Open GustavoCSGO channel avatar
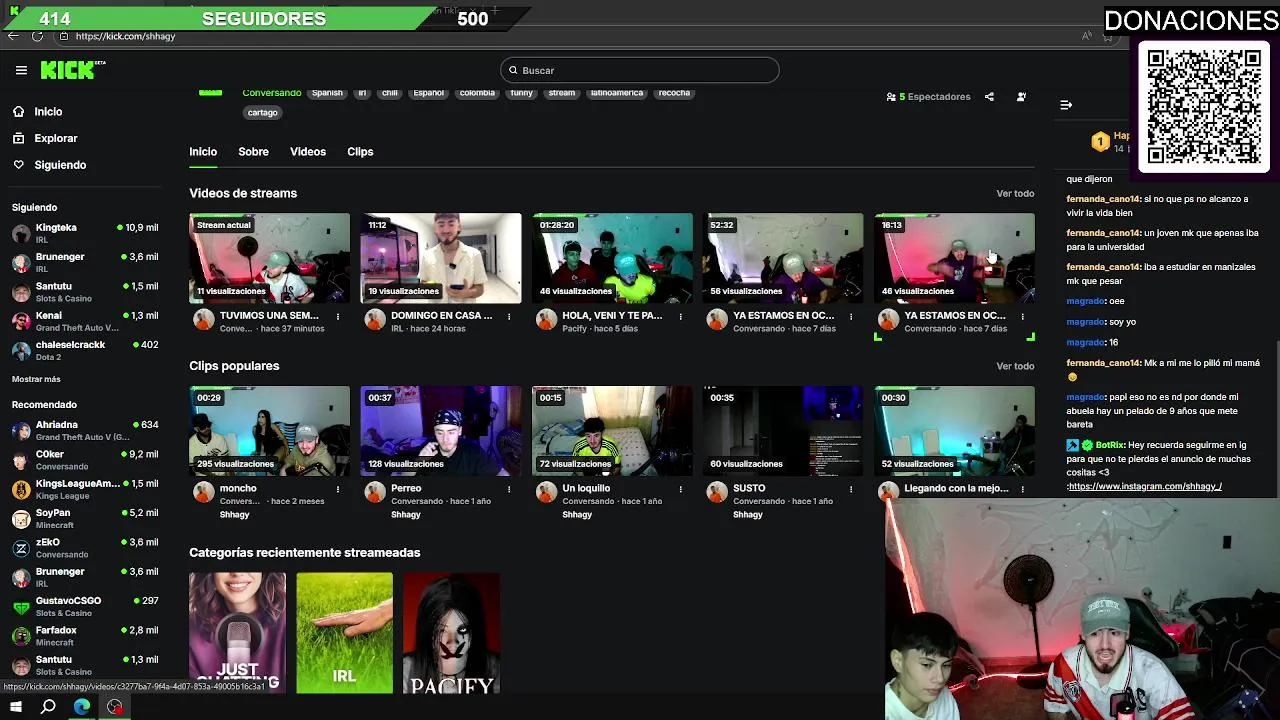This screenshot has width=1280, height=720. [21, 606]
